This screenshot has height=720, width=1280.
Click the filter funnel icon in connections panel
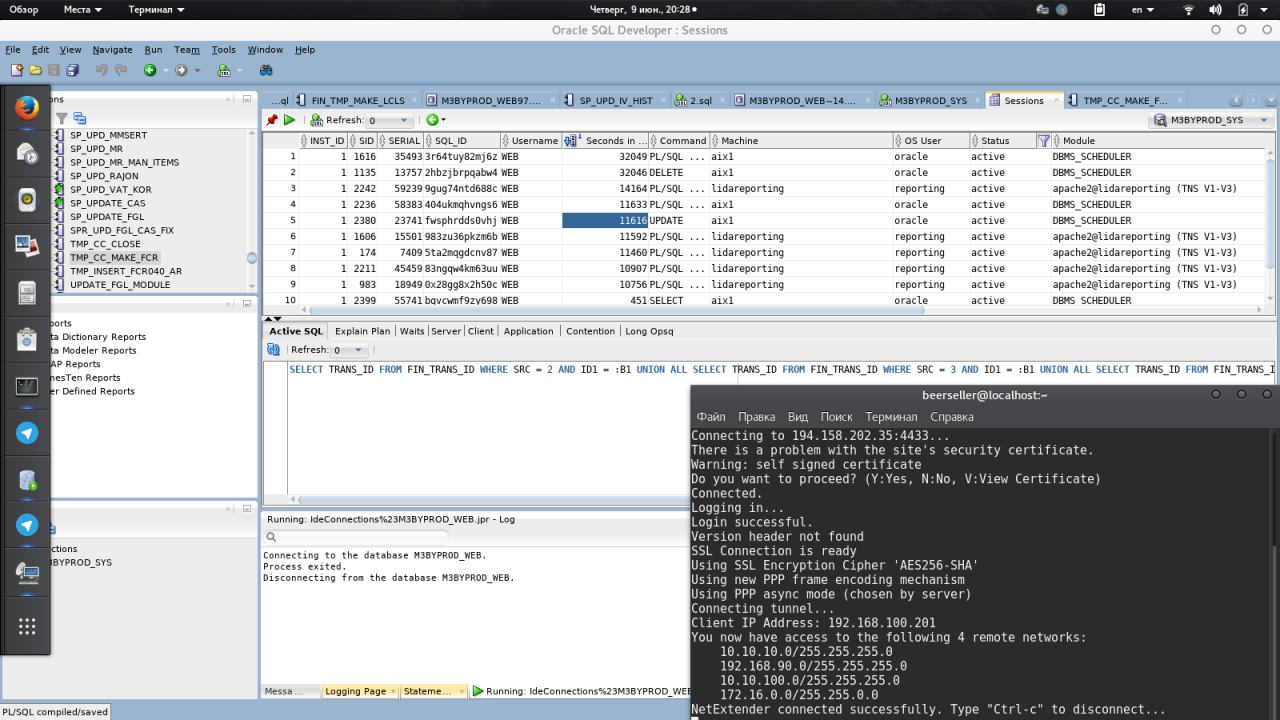click(62, 119)
